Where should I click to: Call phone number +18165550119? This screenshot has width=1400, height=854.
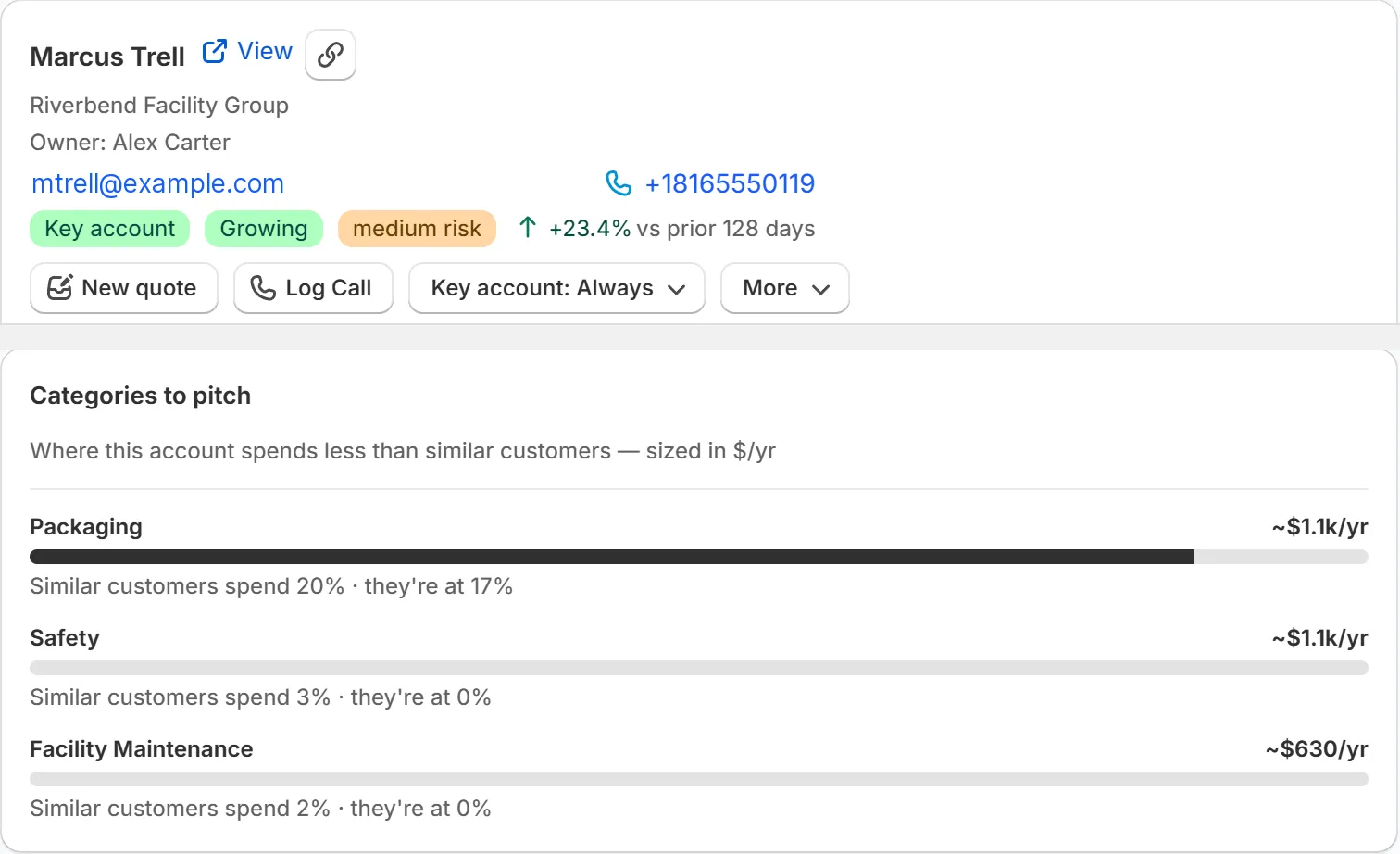[730, 183]
